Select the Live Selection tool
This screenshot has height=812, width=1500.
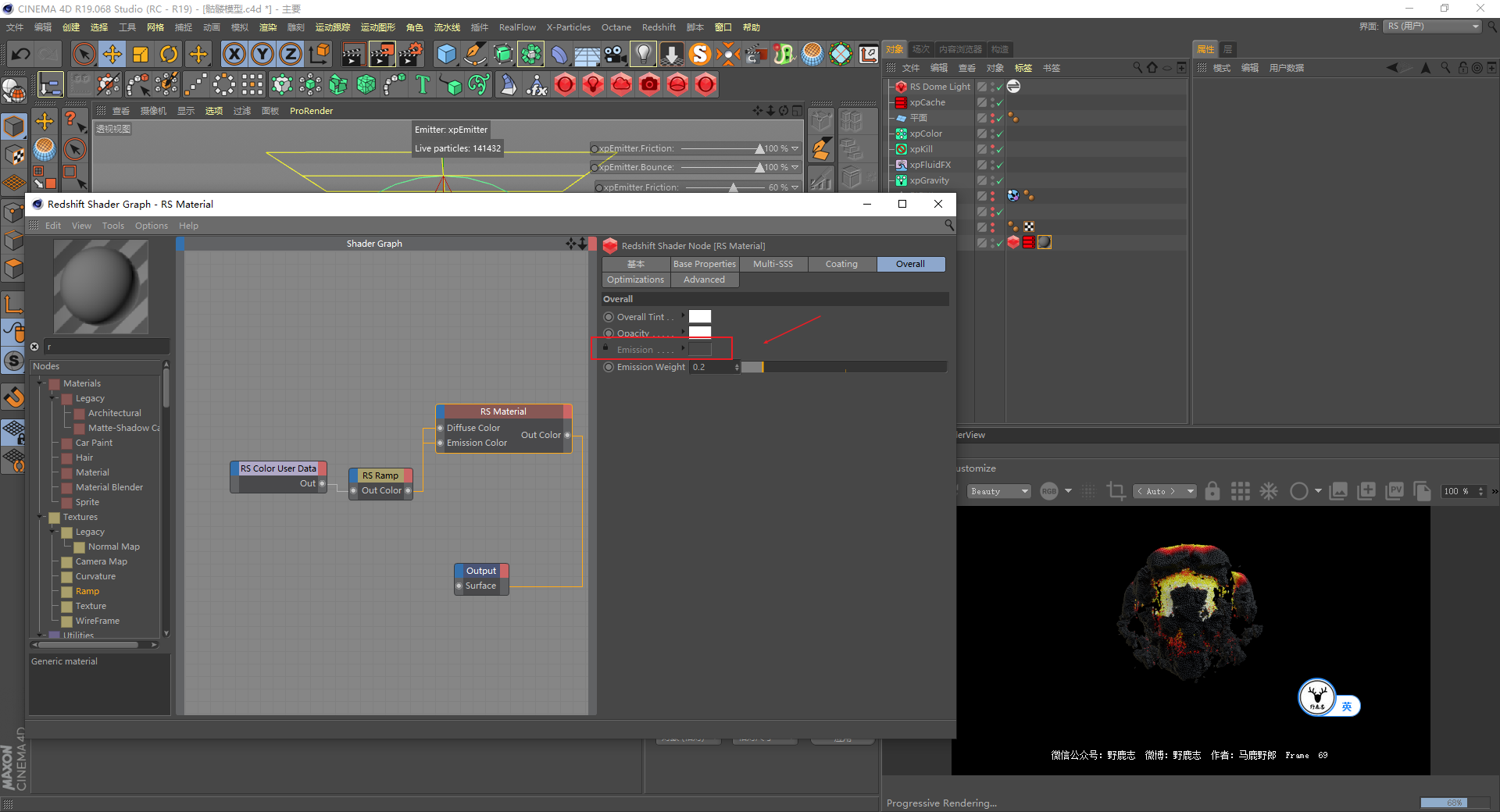pos(84,54)
